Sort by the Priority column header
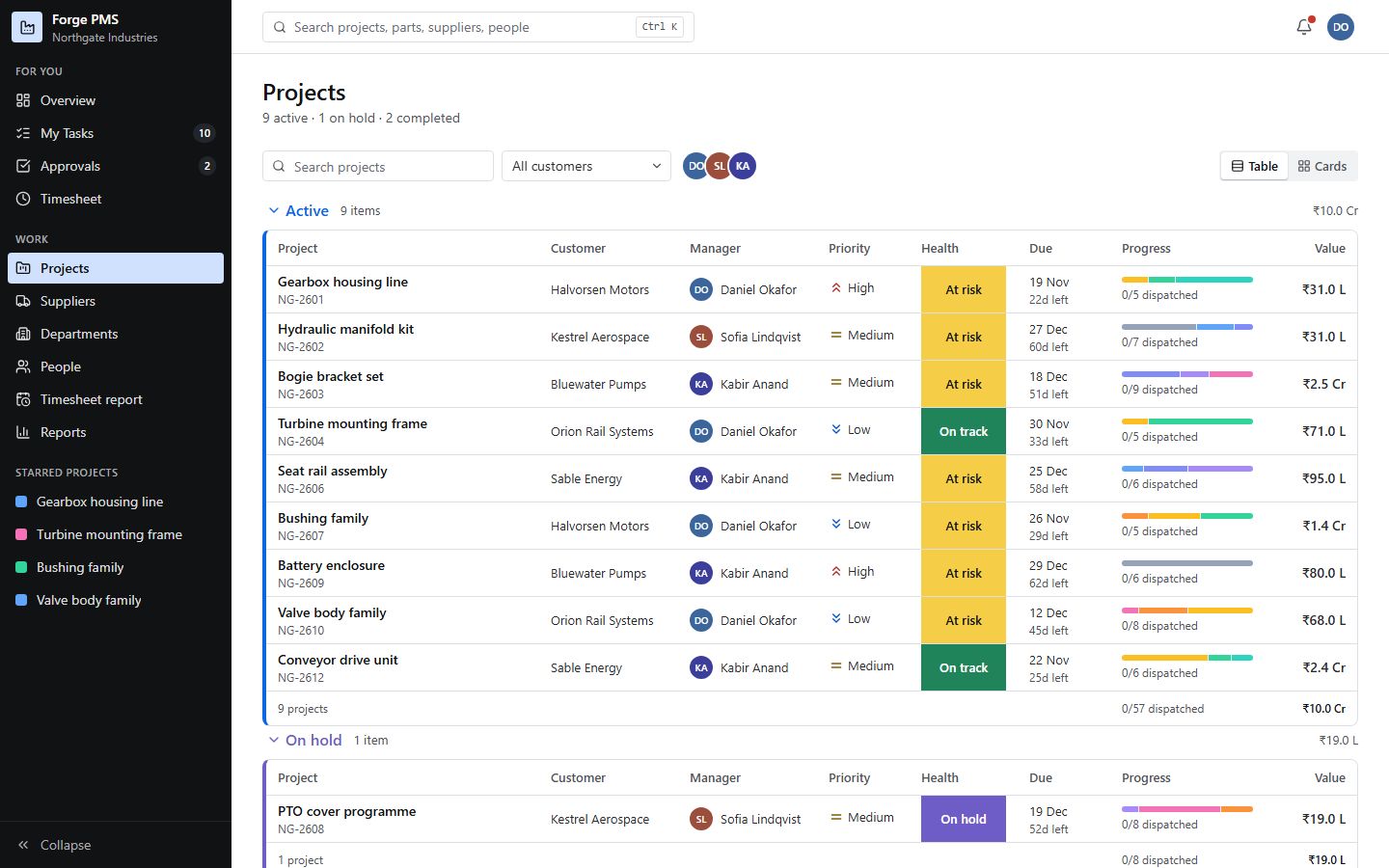This screenshot has width=1389, height=868. 849,248
